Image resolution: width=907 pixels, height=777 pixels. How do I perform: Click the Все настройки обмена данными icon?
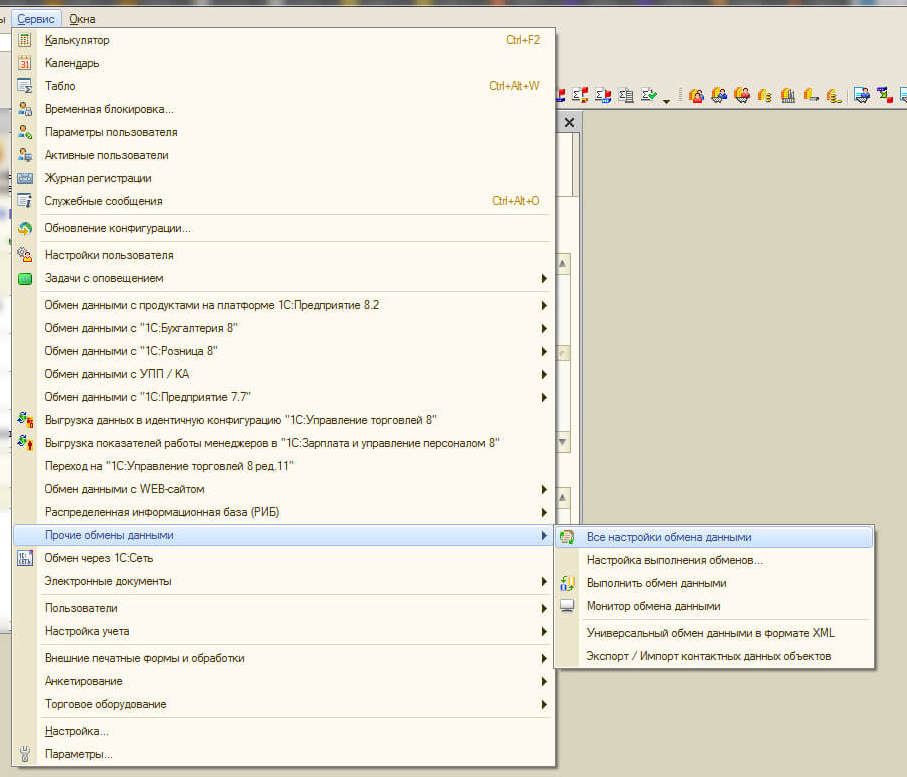(567, 537)
